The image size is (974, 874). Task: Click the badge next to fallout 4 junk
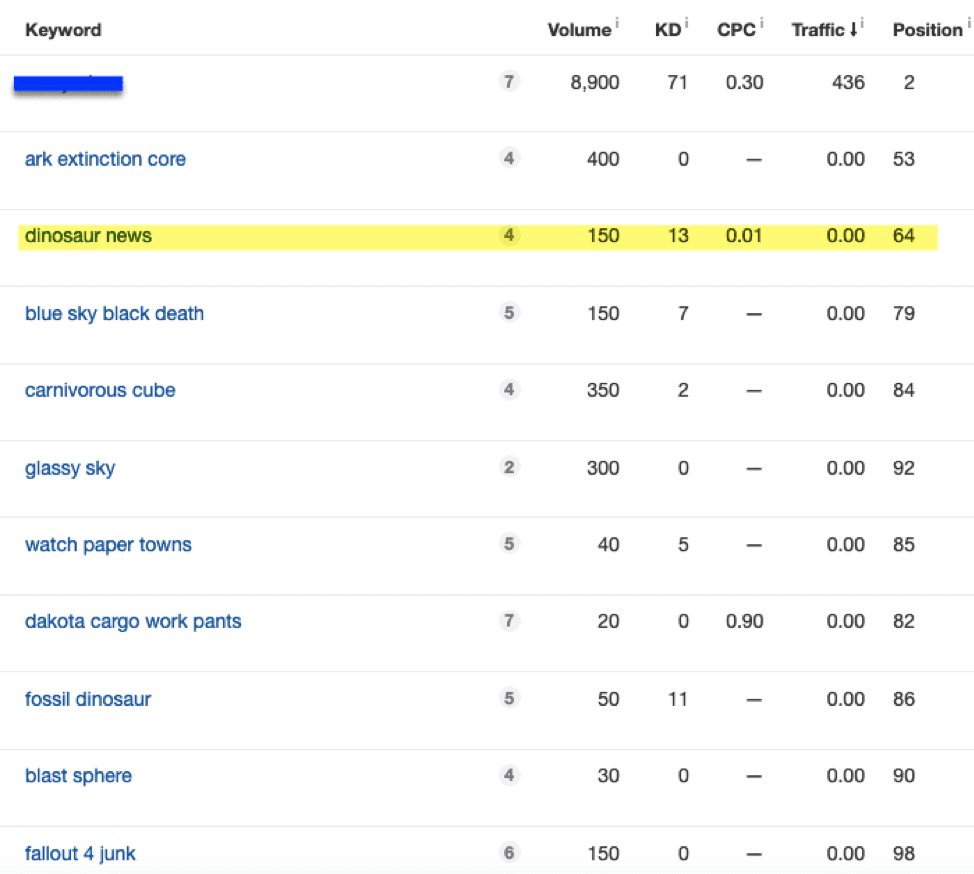click(x=509, y=853)
